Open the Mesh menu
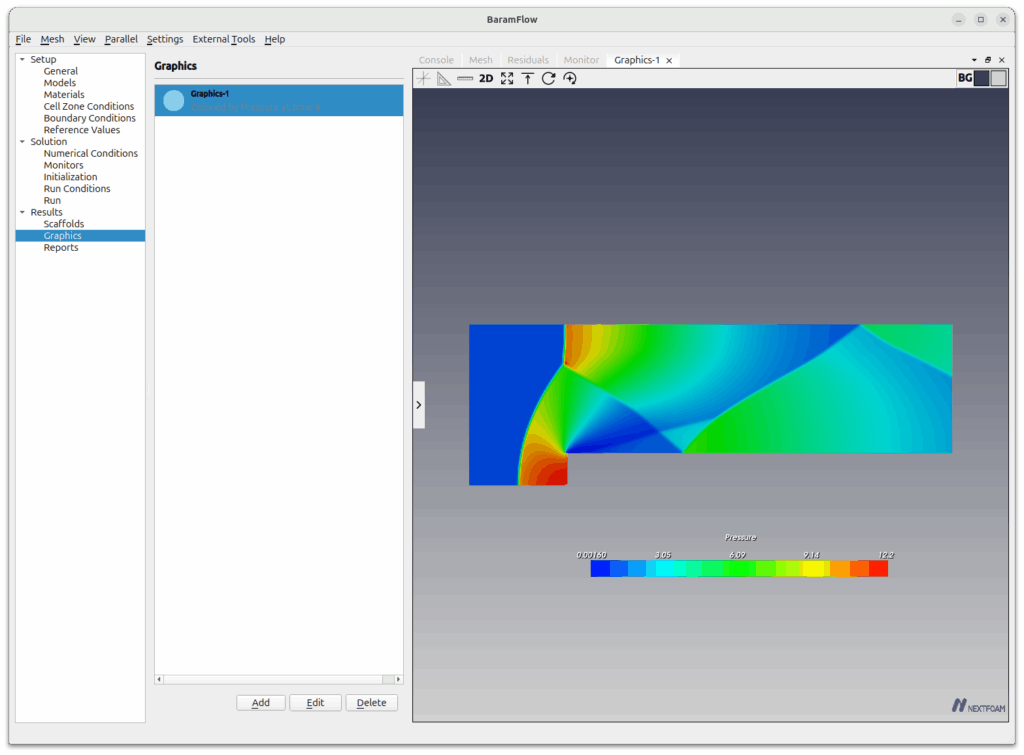1024x755 pixels. click(52, 39)
